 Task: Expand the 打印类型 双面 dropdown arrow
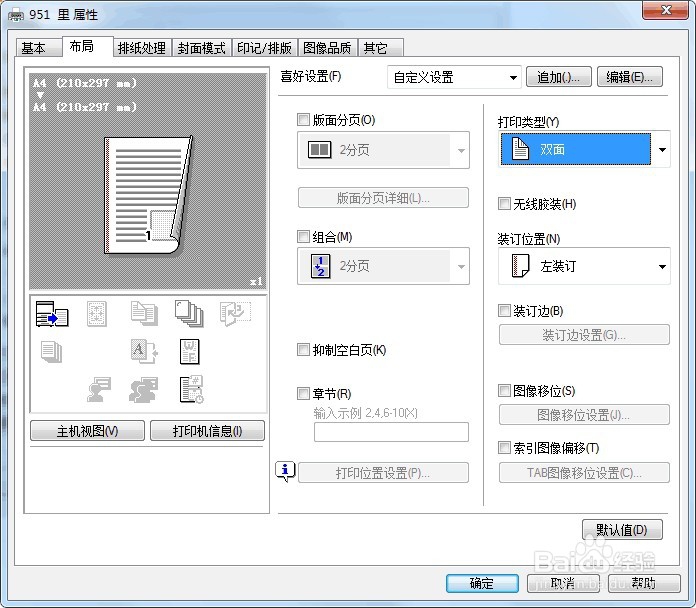coord(662,150)
